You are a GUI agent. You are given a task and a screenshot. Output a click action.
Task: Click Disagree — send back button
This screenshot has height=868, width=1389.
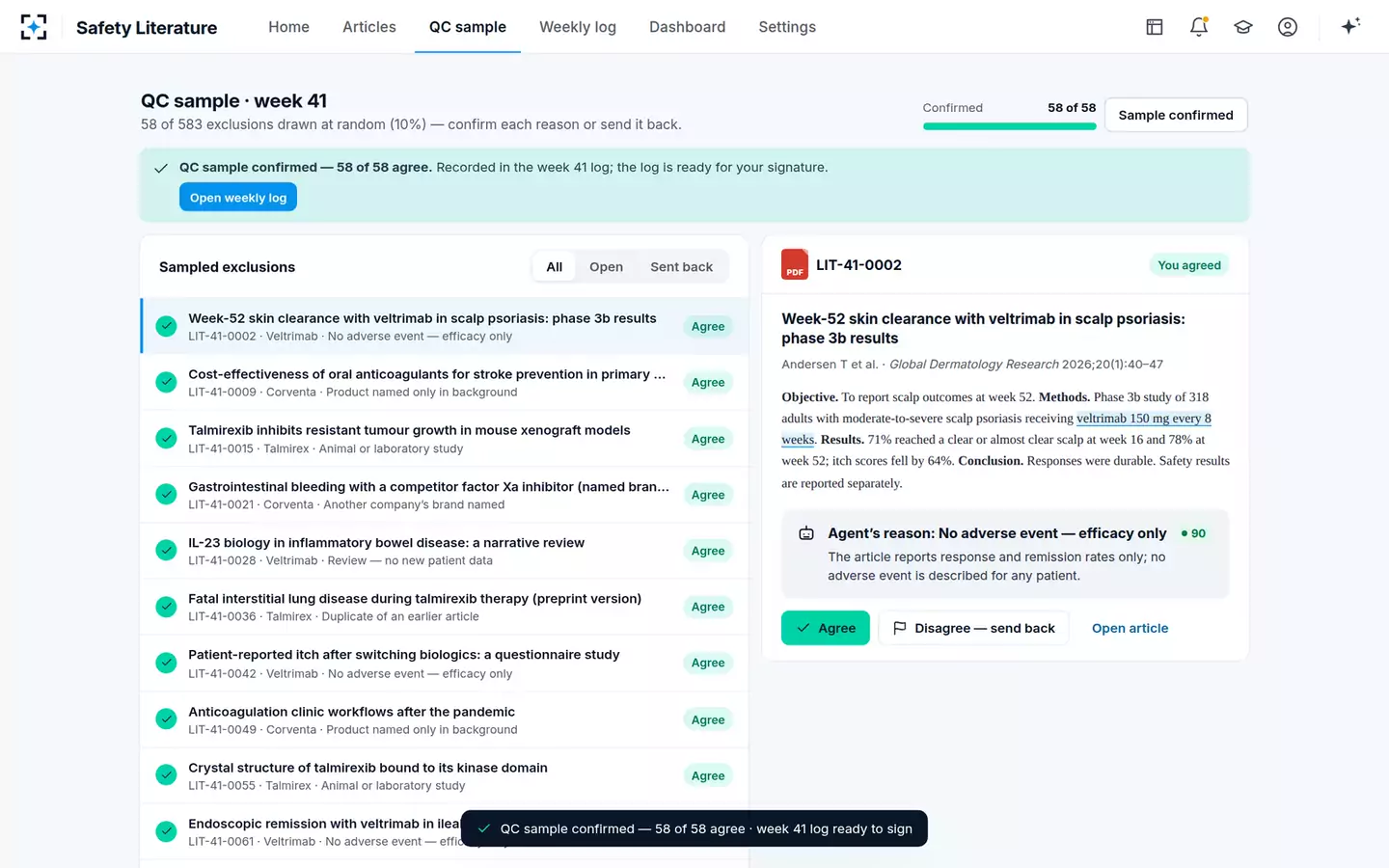(974, 628)
